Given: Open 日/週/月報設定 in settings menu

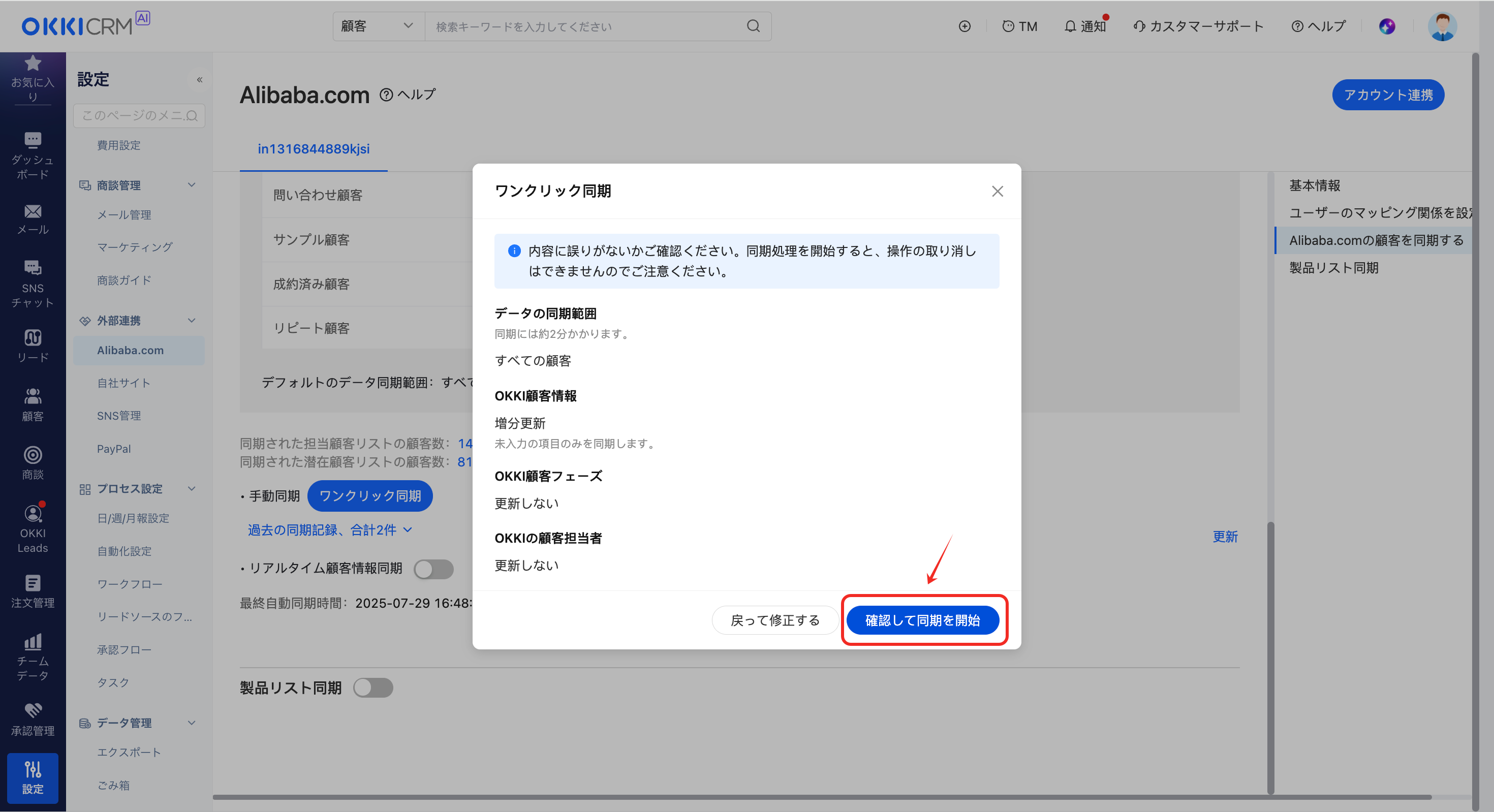Looking at the screenshot, I should point(133,518).
